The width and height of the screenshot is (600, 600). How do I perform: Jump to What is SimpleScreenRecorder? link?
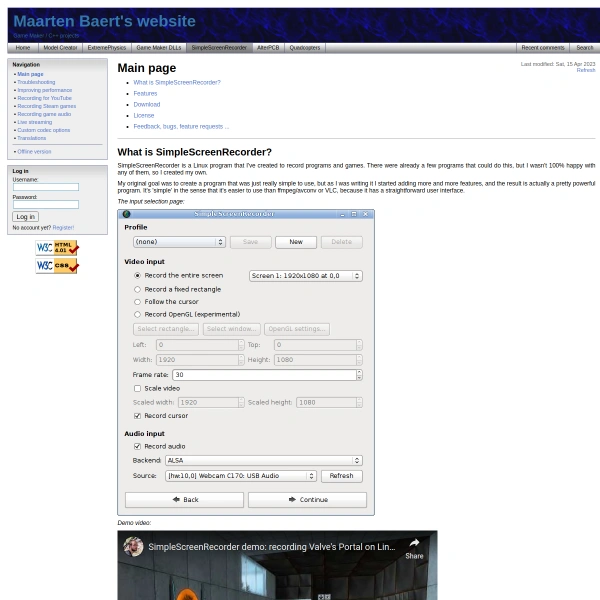(177, 83)
